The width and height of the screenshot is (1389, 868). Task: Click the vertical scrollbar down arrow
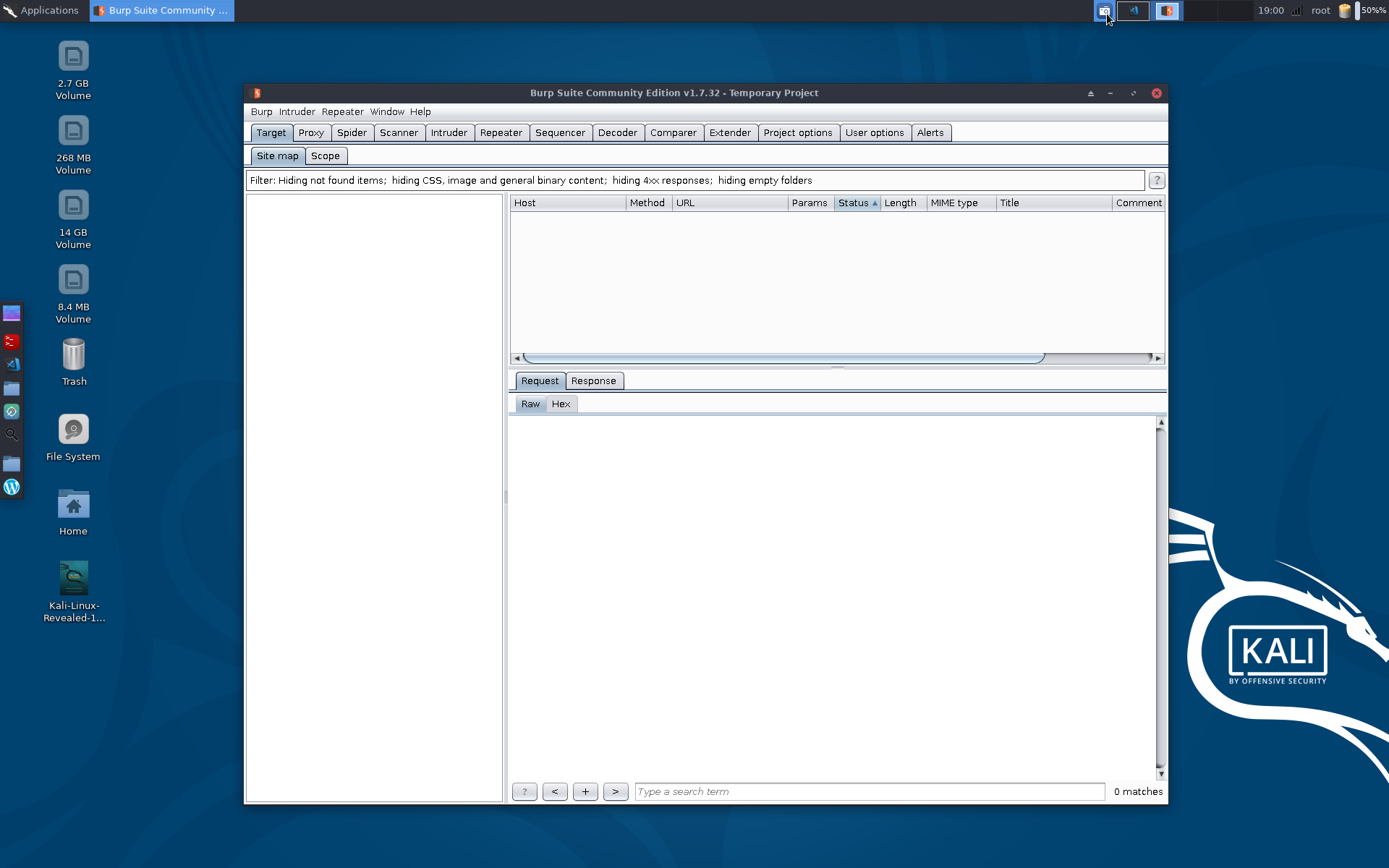(1160, 773)
